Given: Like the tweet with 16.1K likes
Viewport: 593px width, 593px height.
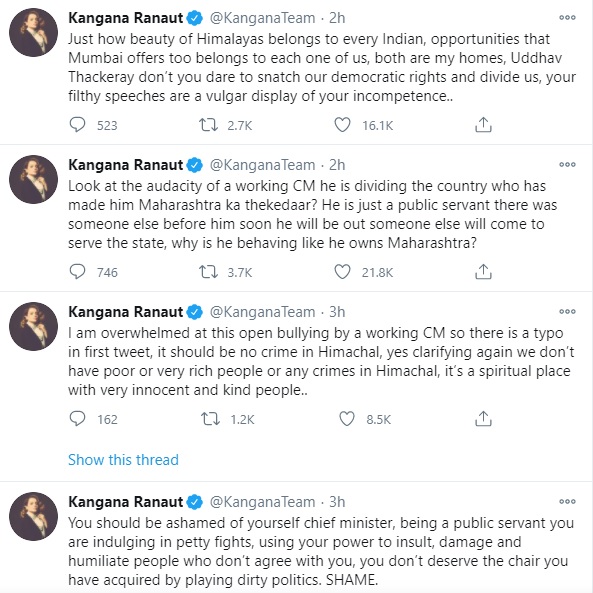Looking at the screenshot, I should 342,124.
